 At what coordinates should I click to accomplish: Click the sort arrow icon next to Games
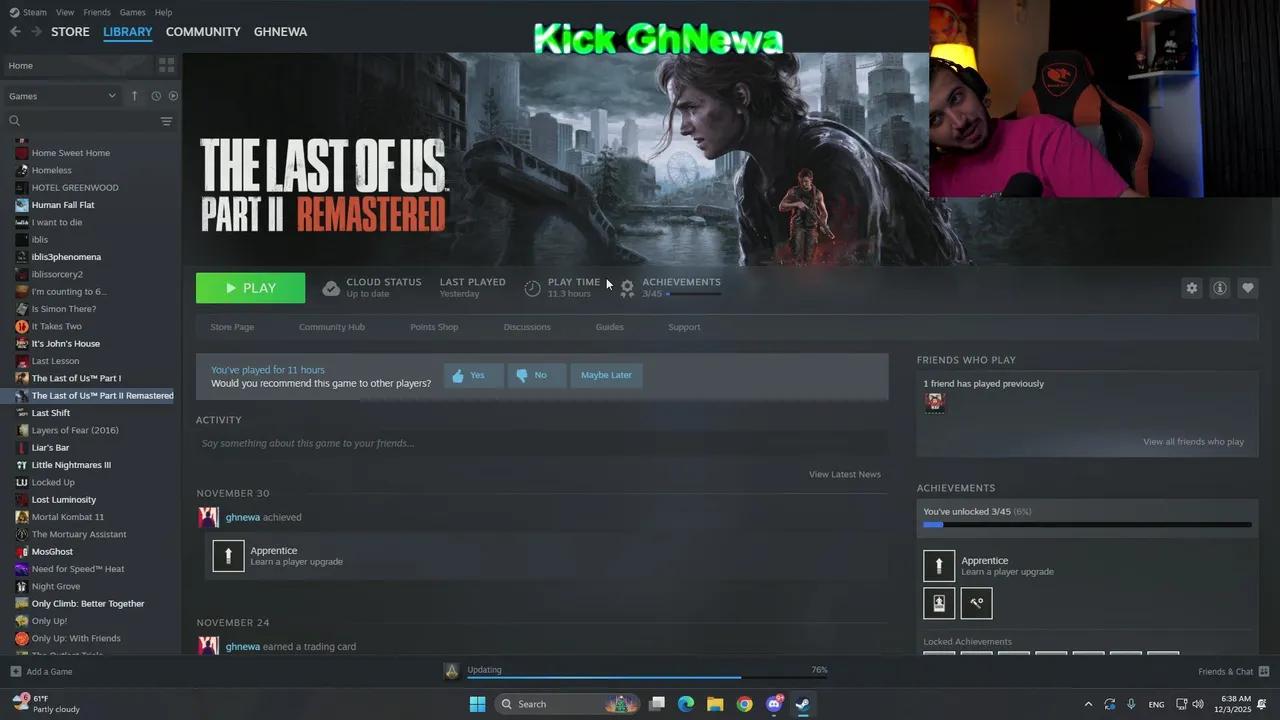pyautogui.click(x=134, y=96)
